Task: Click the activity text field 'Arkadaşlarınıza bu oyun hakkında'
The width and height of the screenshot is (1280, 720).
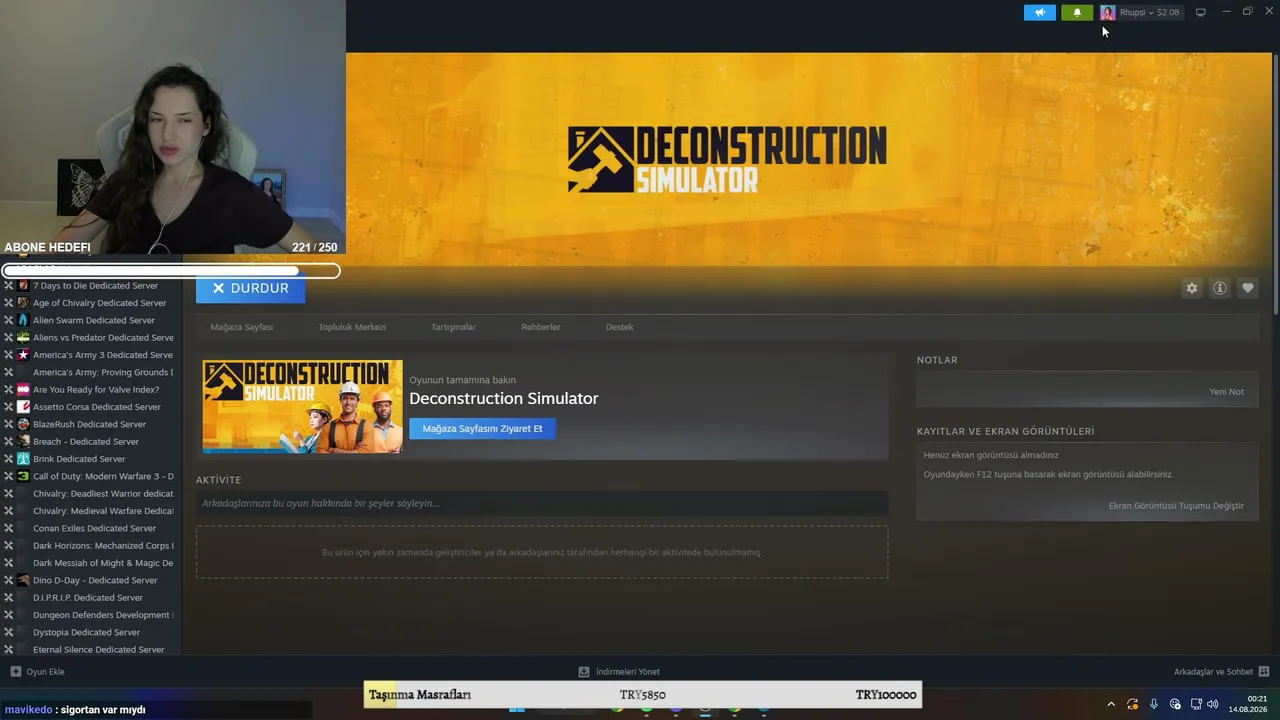Action: pos(542,503)
